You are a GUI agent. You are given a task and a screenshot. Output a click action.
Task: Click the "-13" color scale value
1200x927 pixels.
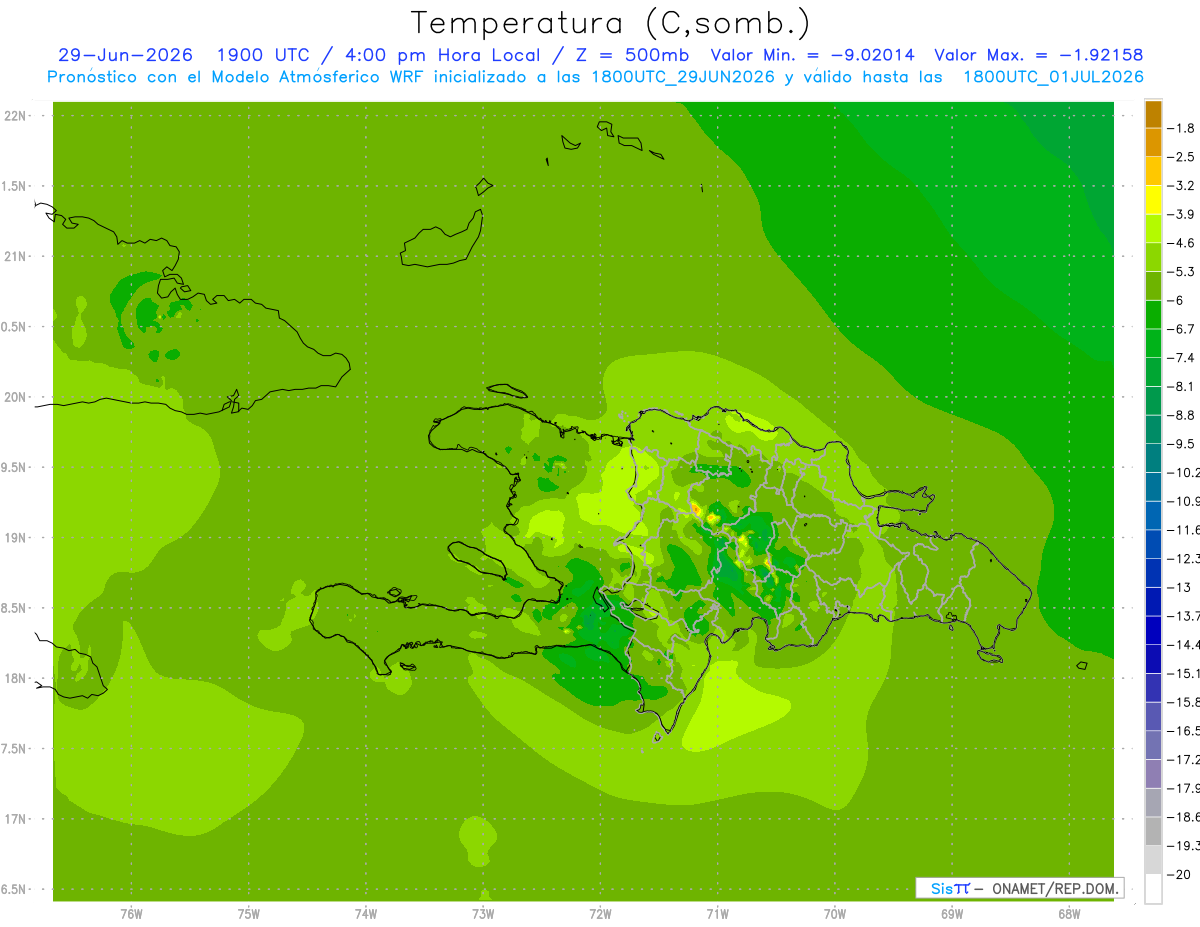1180,587
